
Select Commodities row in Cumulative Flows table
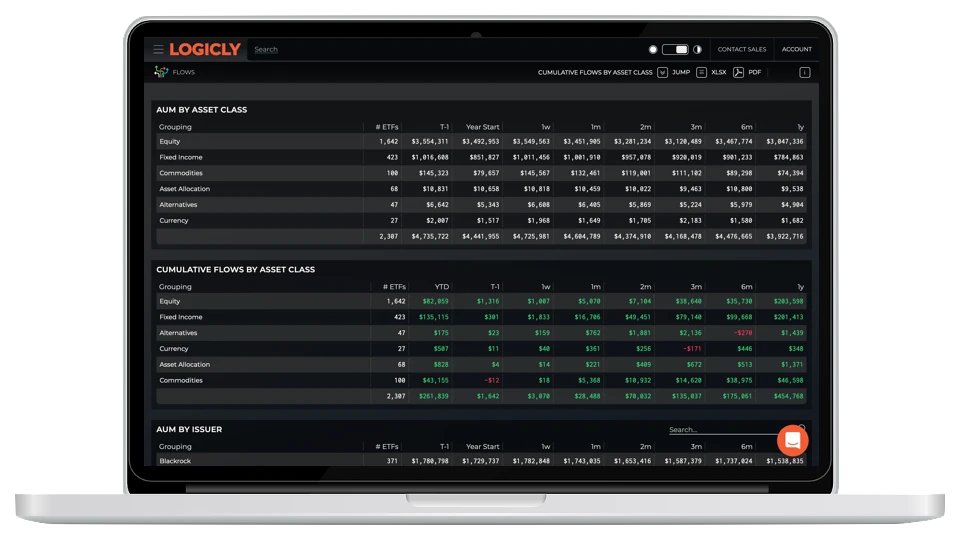pyautogui.click(x=481, y=381)
